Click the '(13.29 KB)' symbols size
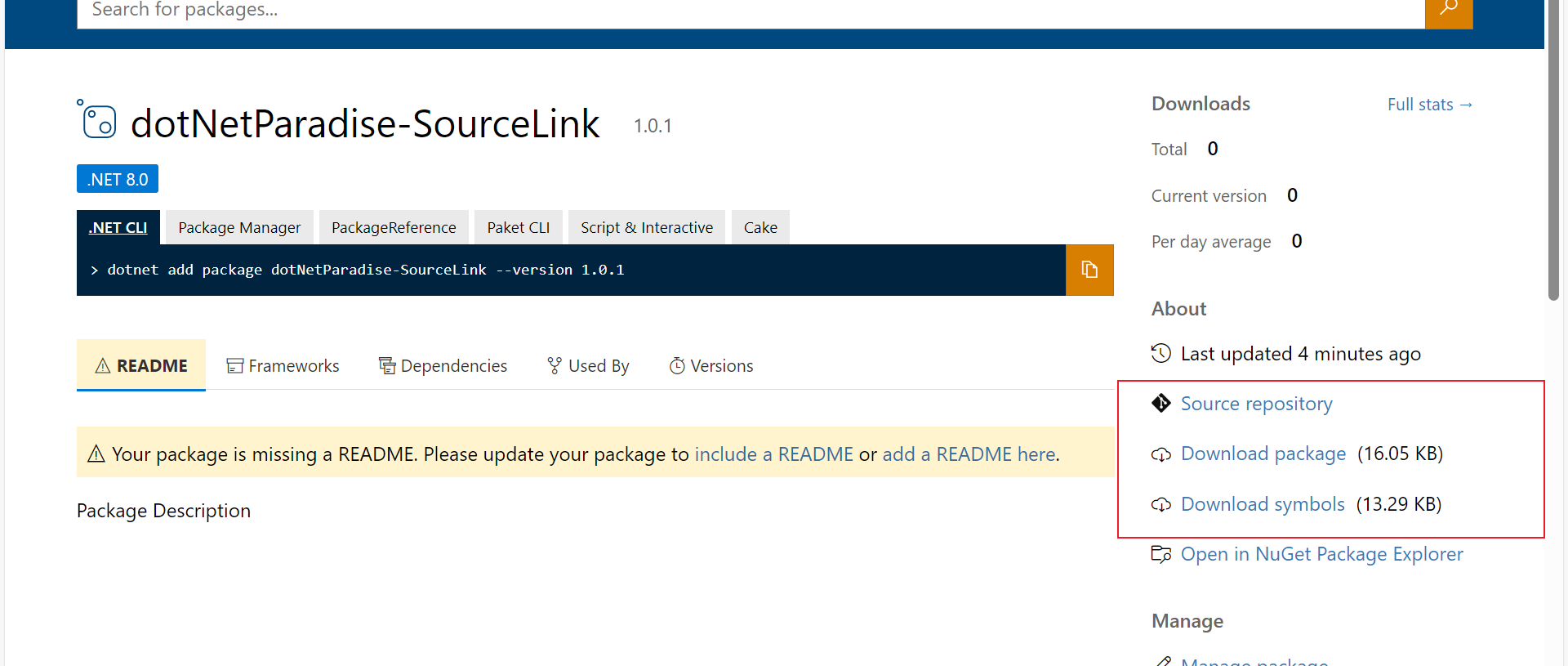1568x666 pixels. coord(1399,504)
